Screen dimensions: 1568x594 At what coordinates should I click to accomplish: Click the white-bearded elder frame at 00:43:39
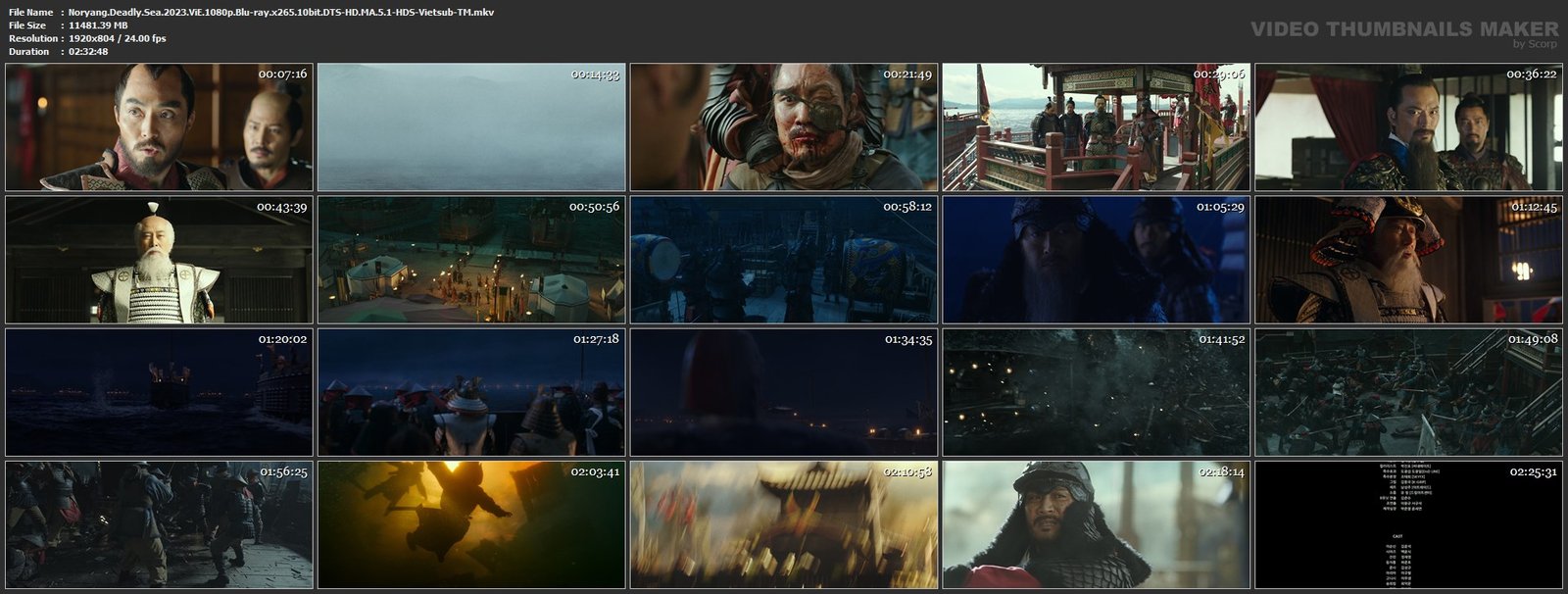(x=159, y=260)
